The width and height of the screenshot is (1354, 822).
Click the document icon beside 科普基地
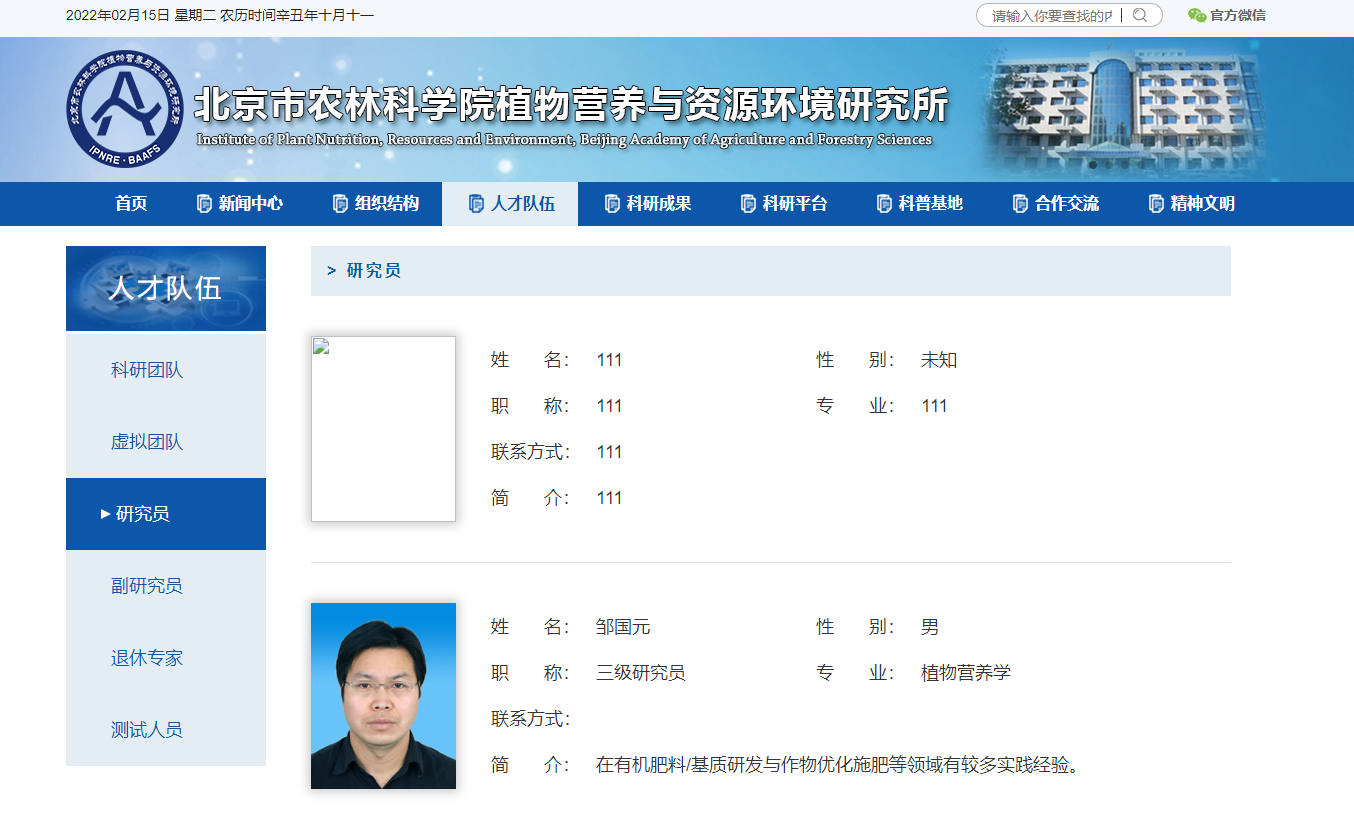coord(885,204)
